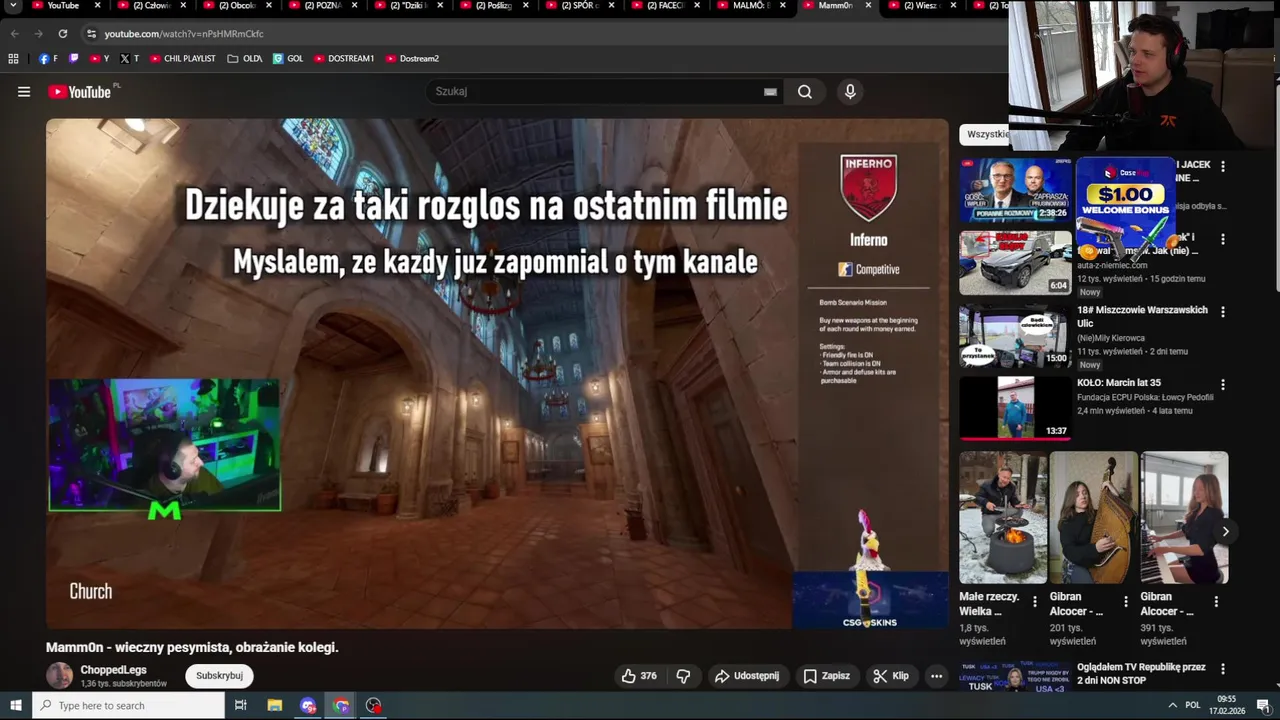Open the Facebook 'F' bookmark
This screenshot has width=1280, height=720.
coord(48,59)
